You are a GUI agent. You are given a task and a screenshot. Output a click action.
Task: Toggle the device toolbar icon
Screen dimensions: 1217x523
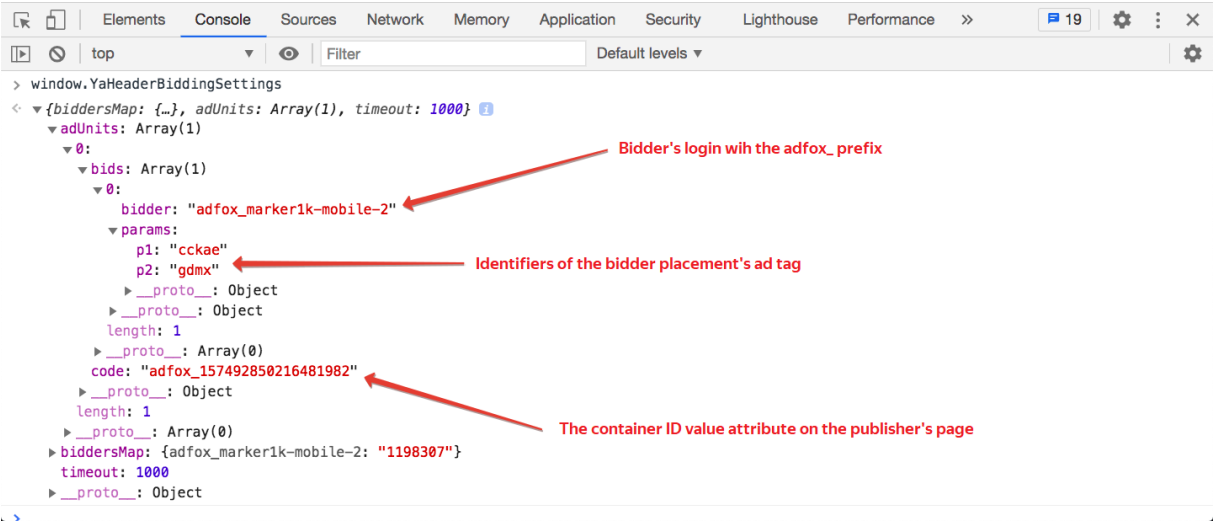[56, 20]
